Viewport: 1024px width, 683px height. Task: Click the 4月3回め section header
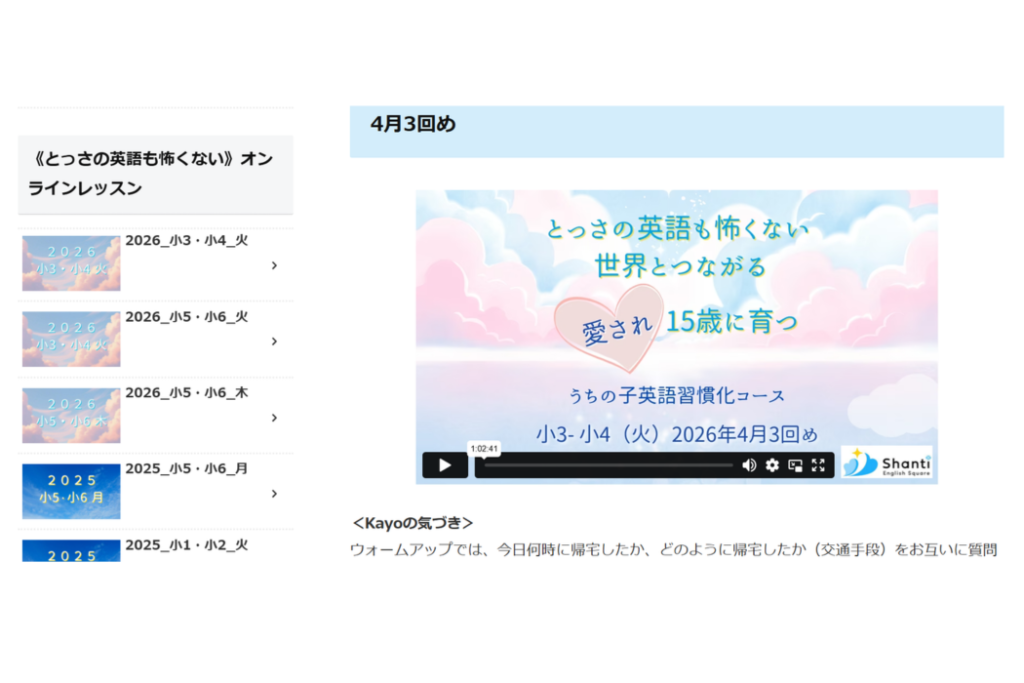(413, 124)
